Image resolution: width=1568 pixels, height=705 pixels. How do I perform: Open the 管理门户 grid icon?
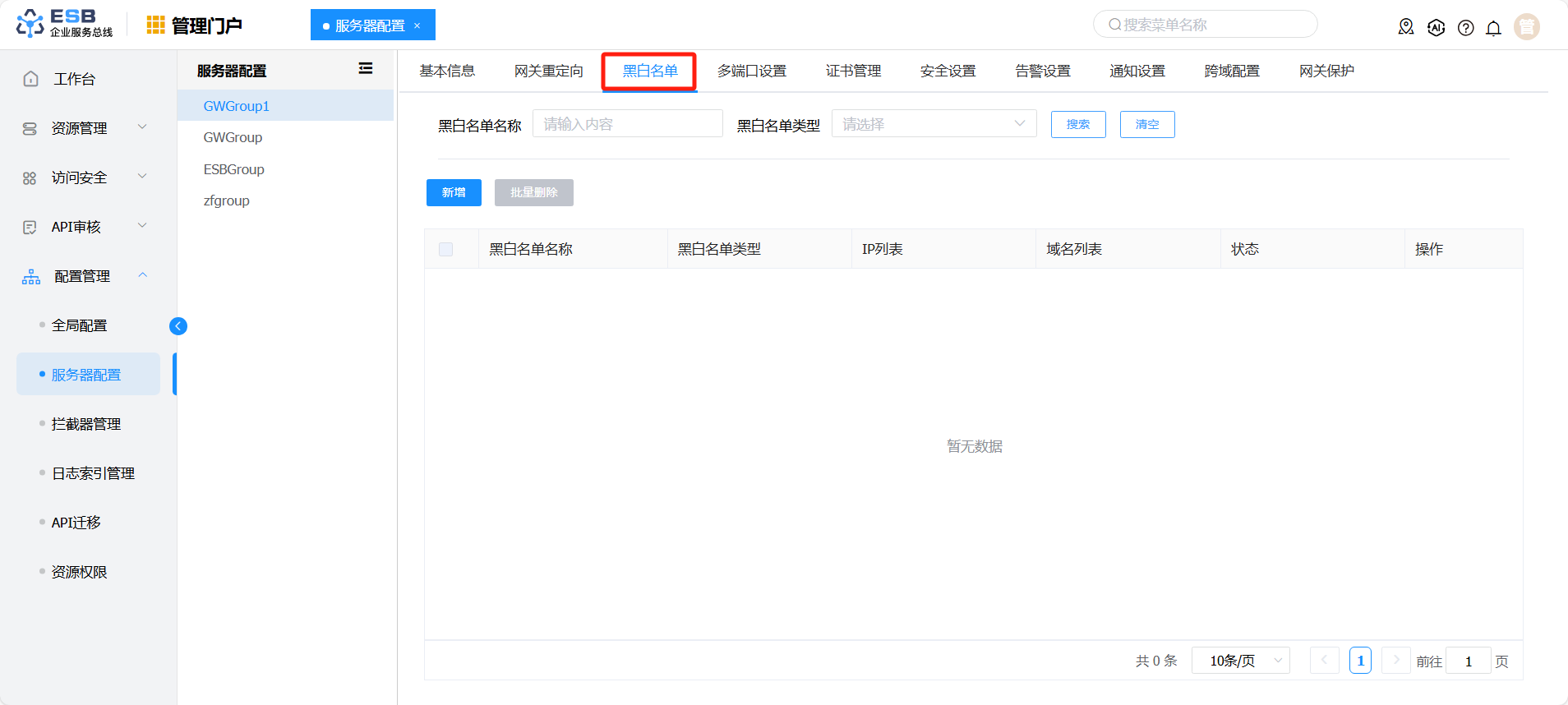point(155,25)
